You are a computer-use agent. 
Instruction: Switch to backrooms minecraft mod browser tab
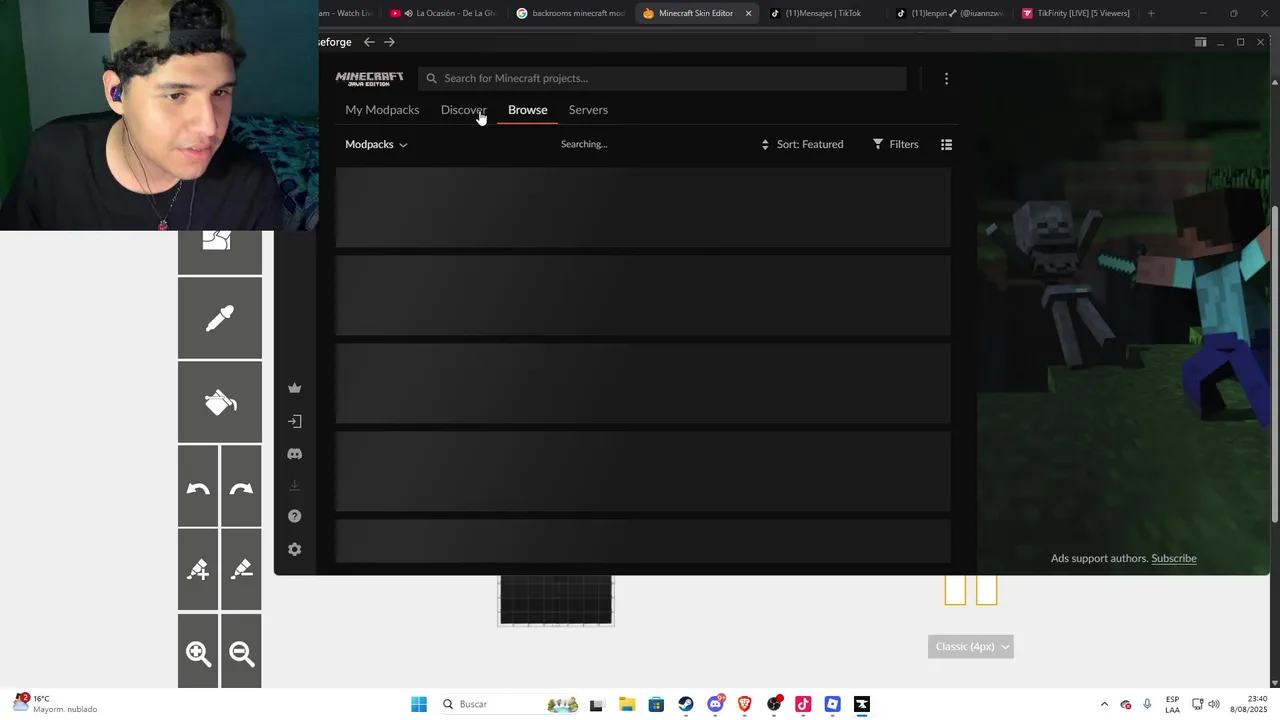click(571, 13)
